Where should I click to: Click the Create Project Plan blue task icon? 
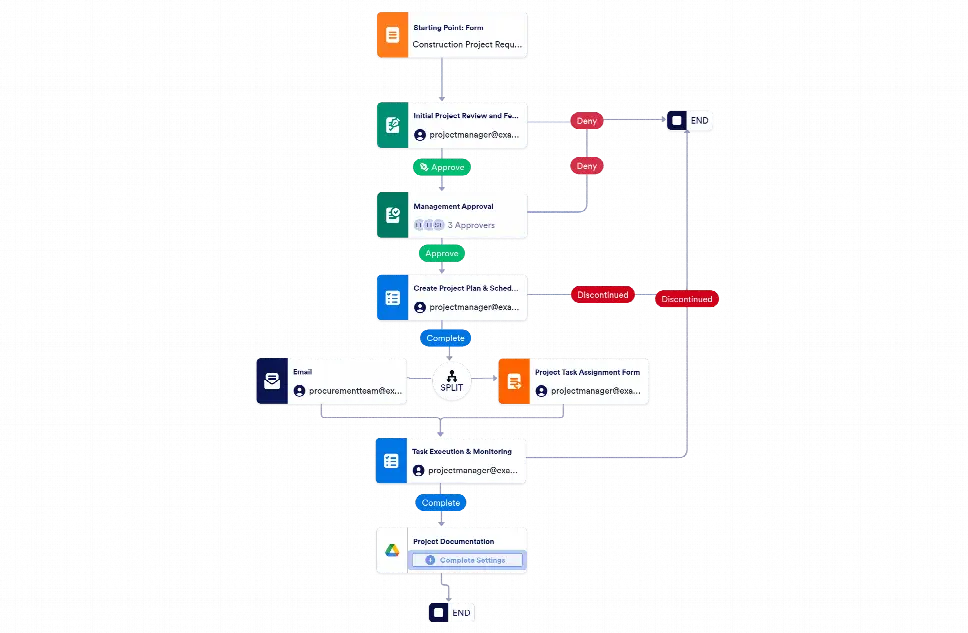tap(393, 298)
